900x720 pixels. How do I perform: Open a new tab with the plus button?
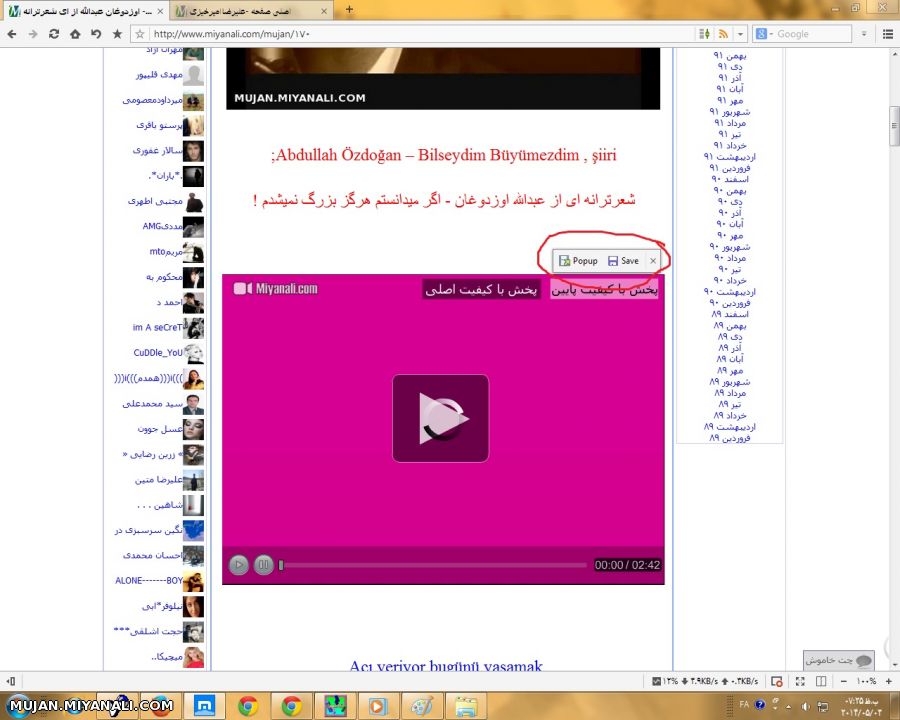349,10
